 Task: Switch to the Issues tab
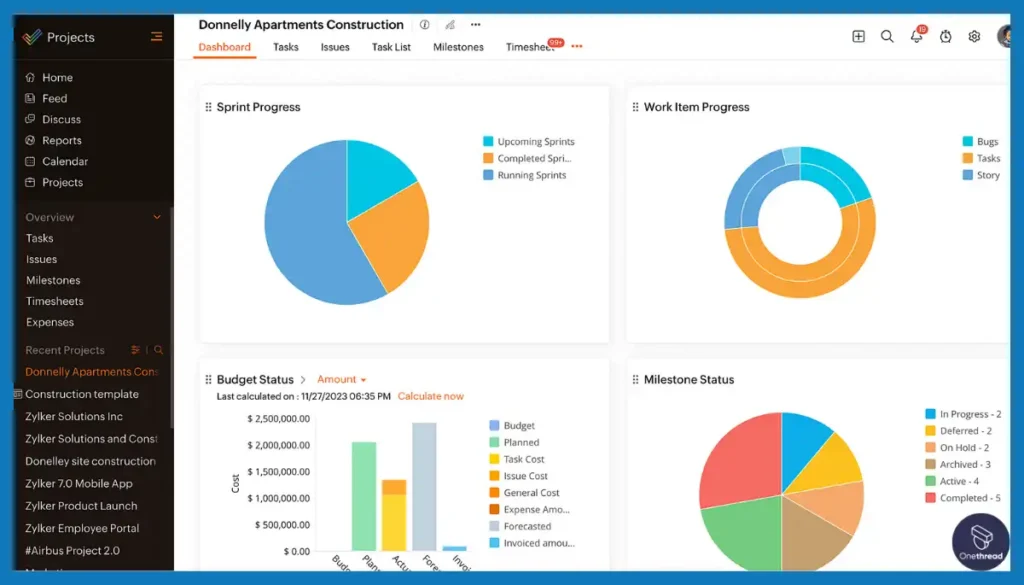[335, 47]
